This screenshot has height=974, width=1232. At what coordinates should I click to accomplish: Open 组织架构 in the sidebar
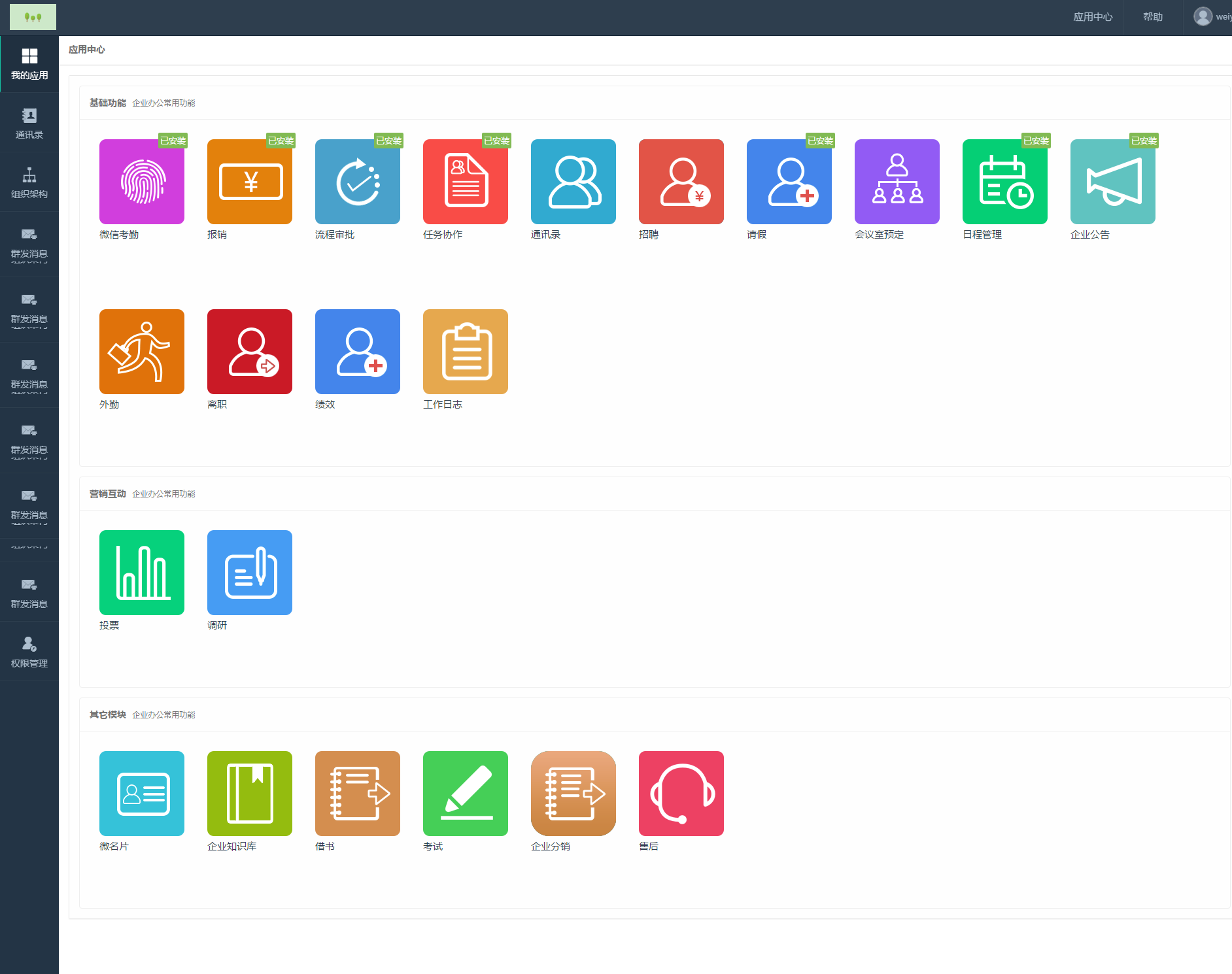tap(29, 183)
